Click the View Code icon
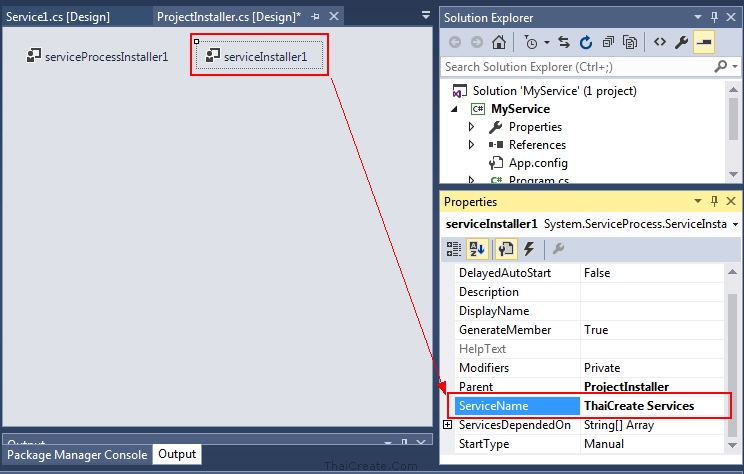This screenshot has width=744, height=474. pyautogui.click(x=660, y=42)
